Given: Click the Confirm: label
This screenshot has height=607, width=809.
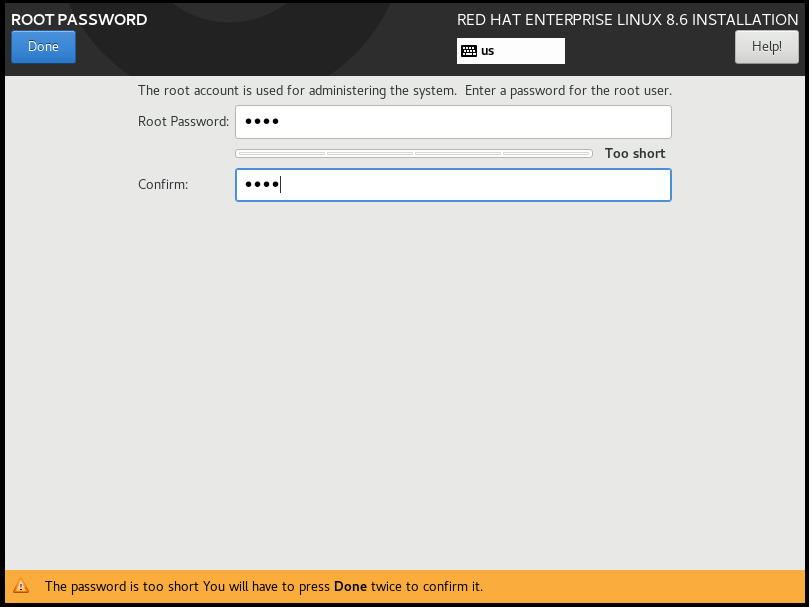Looking at the screenshot, I should (x=163, y=185).
